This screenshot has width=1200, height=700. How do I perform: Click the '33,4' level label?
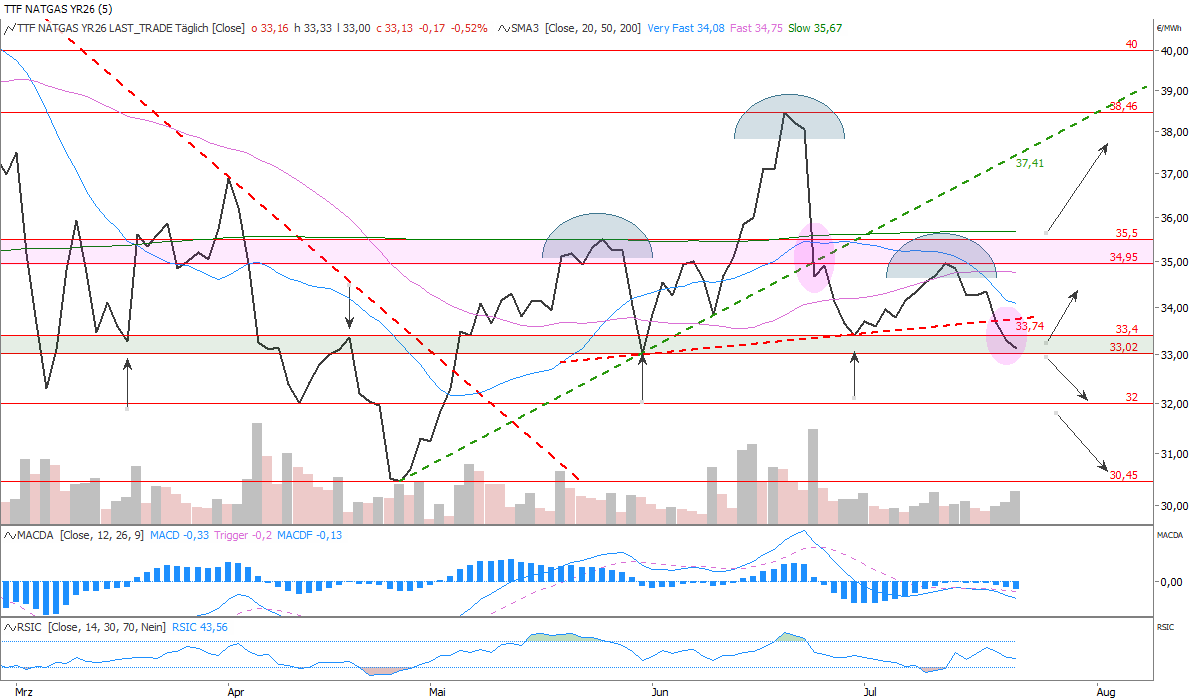(x=1127, y=329)
